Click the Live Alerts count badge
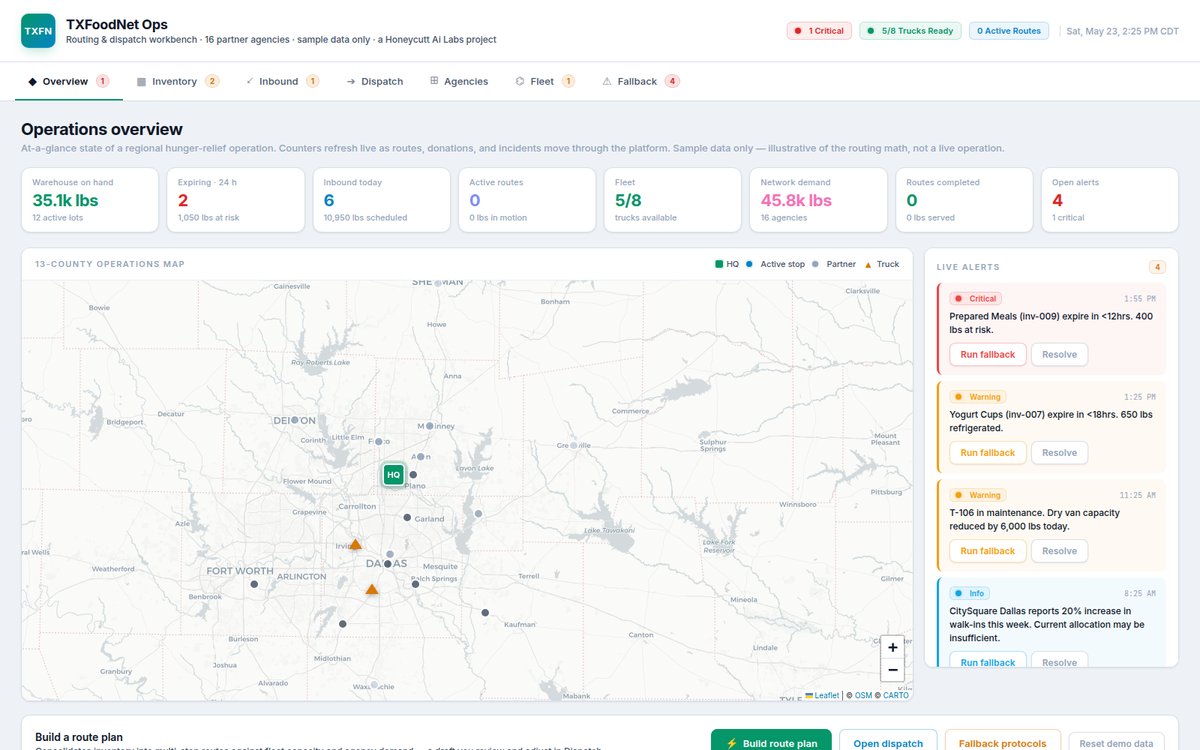 click(1157, 267)
